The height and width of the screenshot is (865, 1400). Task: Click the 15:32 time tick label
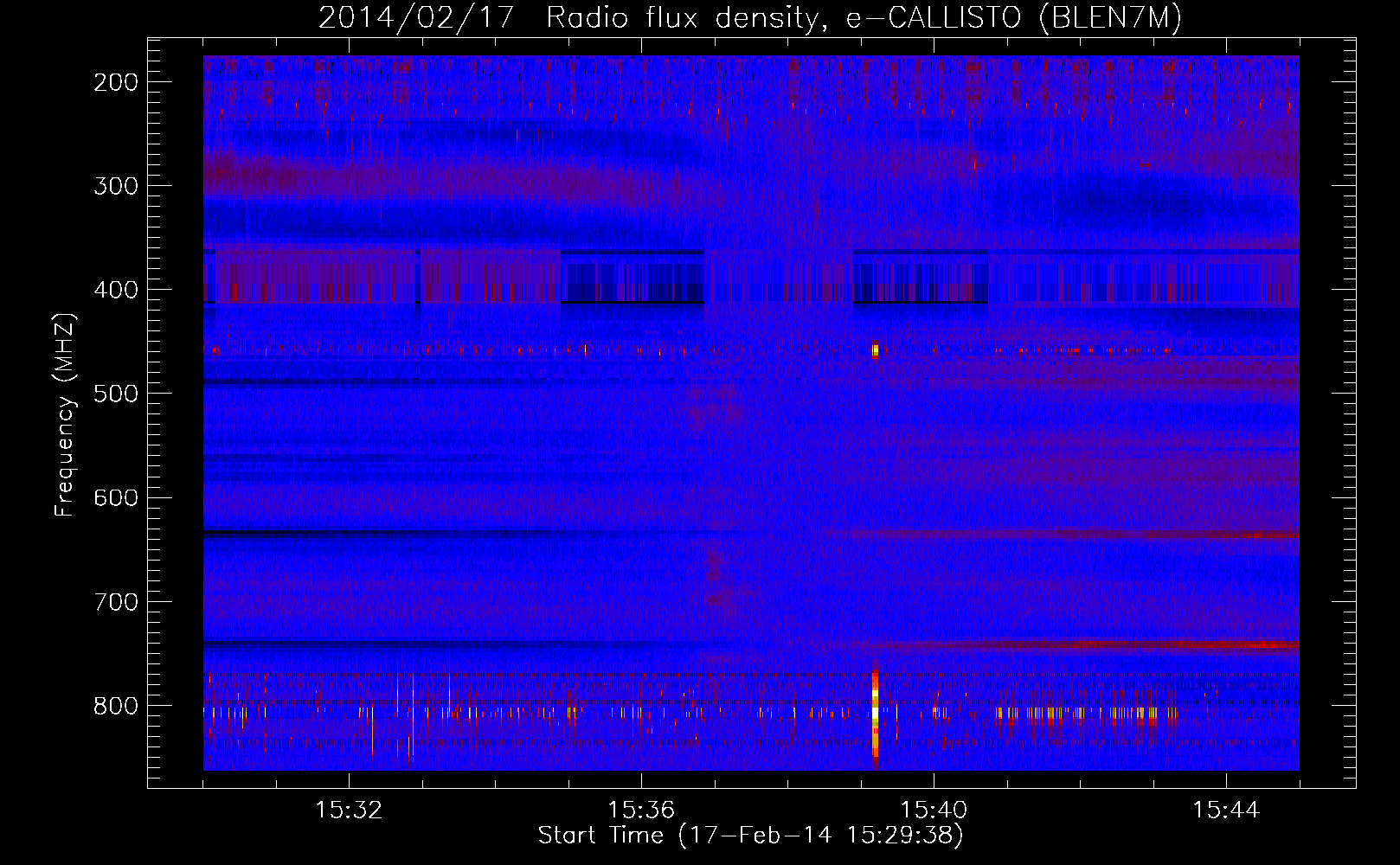click(x=349, y=811)
